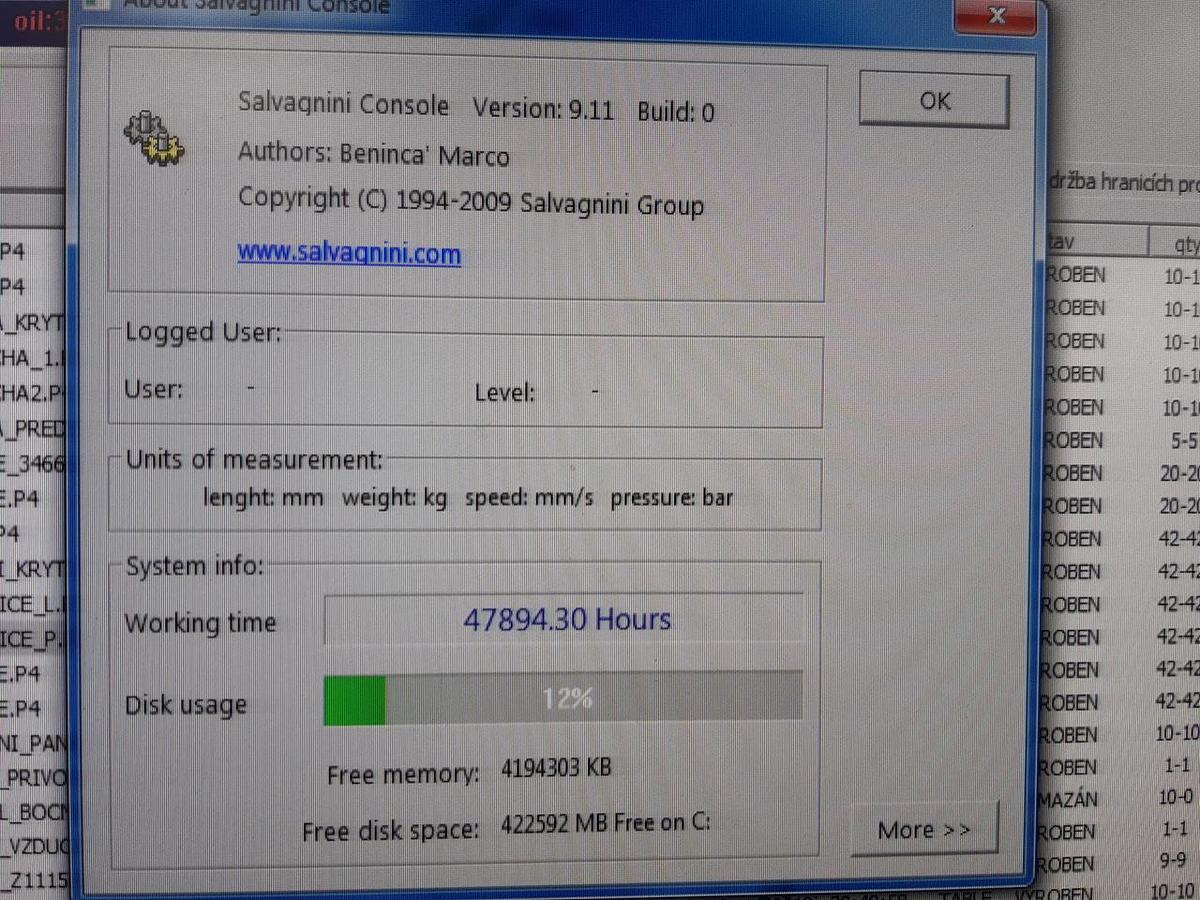Select the "ICE_P." row in background list
The image size is (1200, 900).
coord(32,637)
